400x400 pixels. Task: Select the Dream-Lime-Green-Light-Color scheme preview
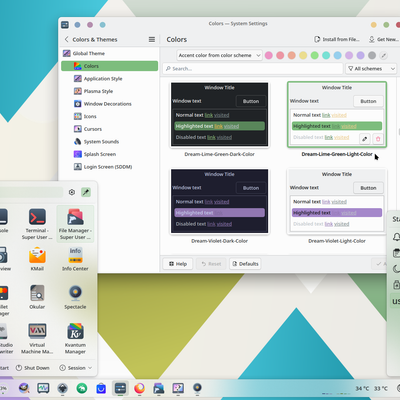[x=337, y=114]
